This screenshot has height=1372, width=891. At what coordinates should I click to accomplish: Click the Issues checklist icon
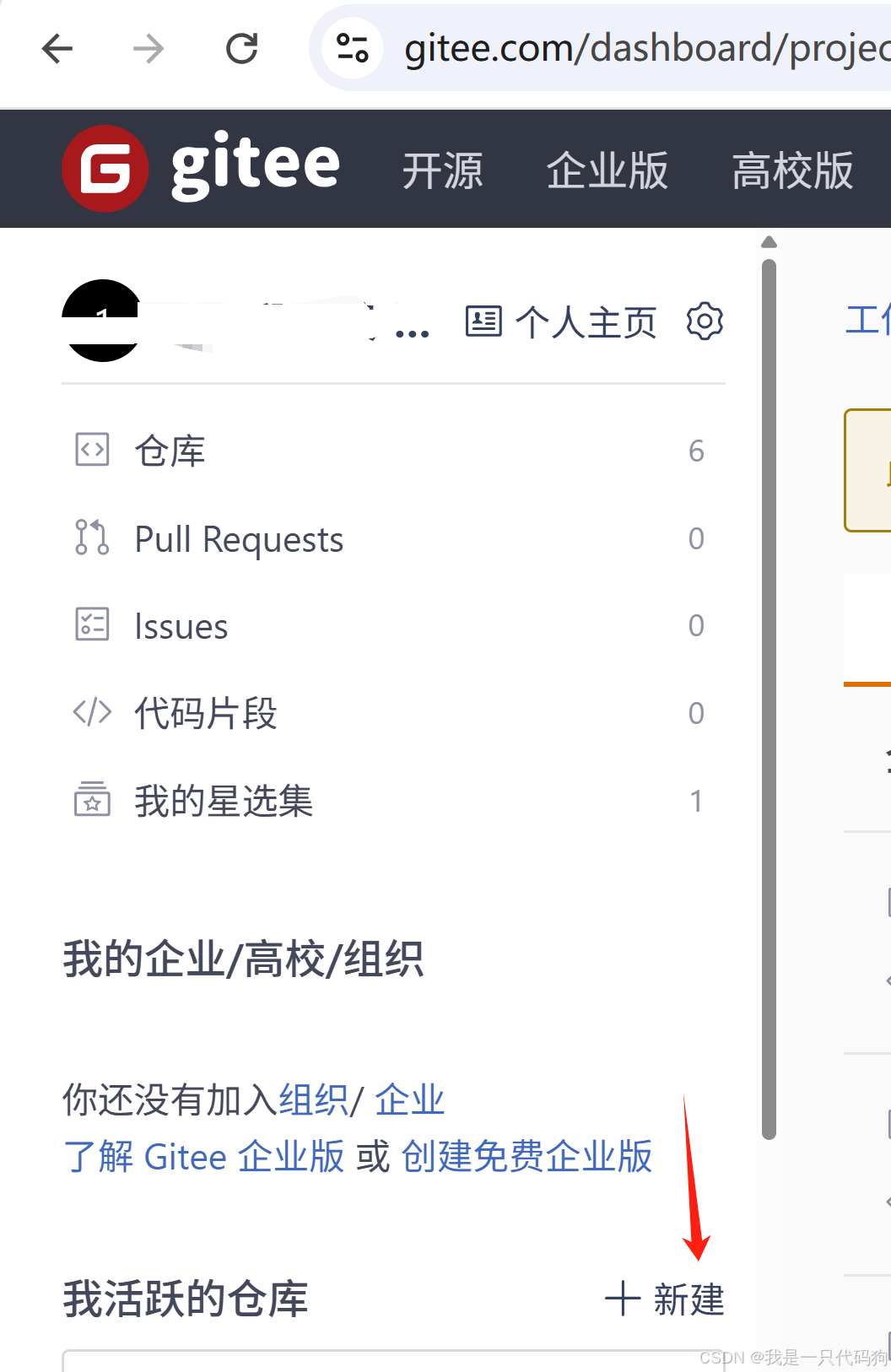pos(92,624)
